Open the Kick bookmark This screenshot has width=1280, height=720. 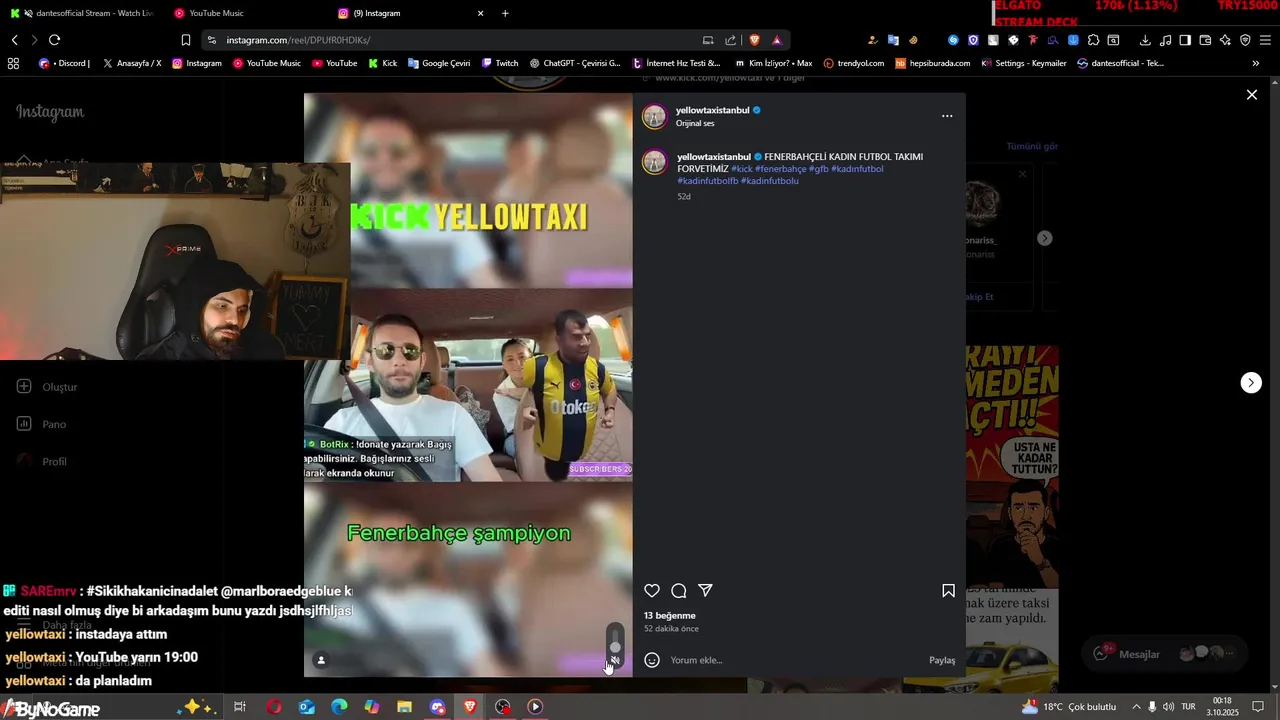(x=383, y=63)
